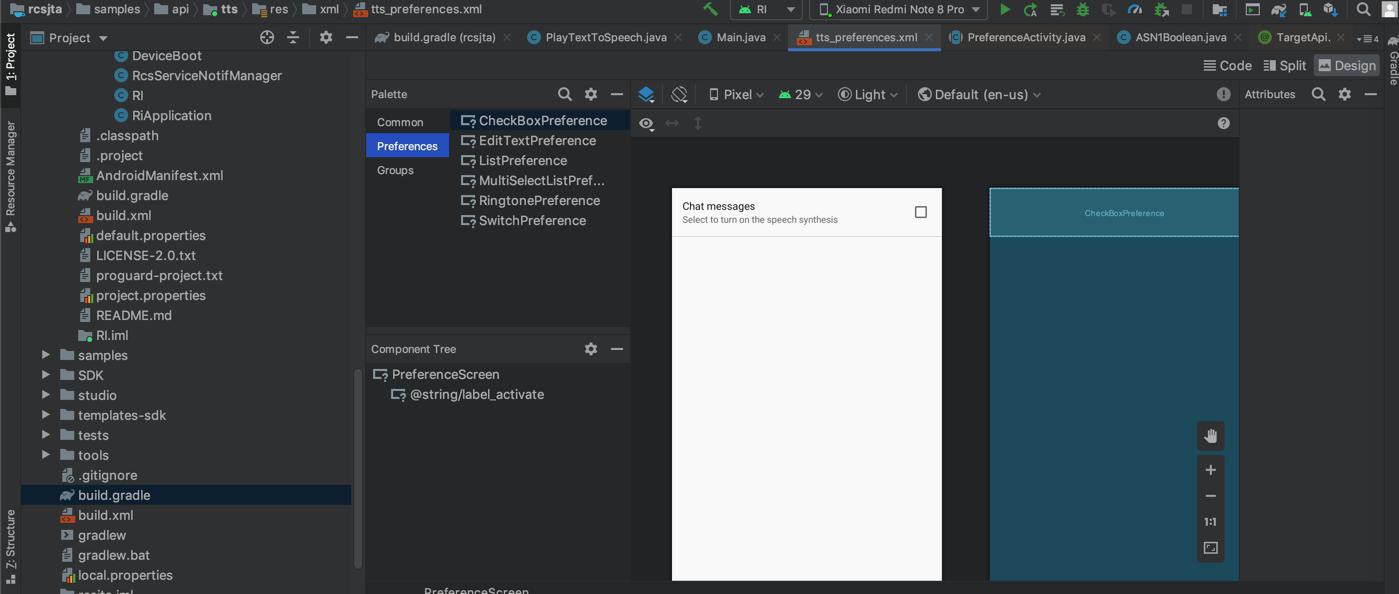Attach debugger to Android process

(x=1161, y=9)
